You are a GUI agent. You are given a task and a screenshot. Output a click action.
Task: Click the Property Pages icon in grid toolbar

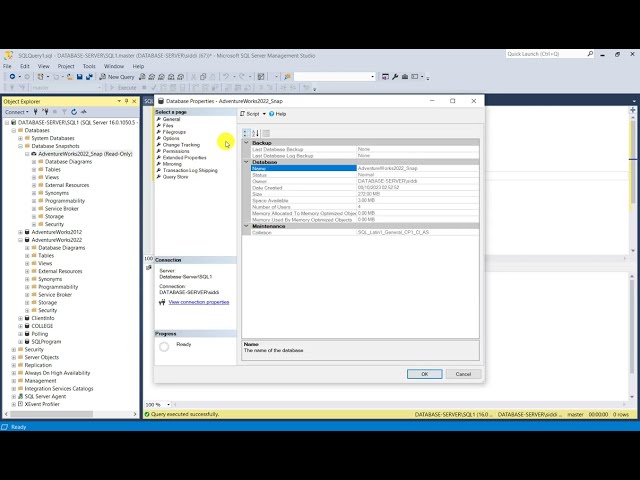click(x=266, y=133)
